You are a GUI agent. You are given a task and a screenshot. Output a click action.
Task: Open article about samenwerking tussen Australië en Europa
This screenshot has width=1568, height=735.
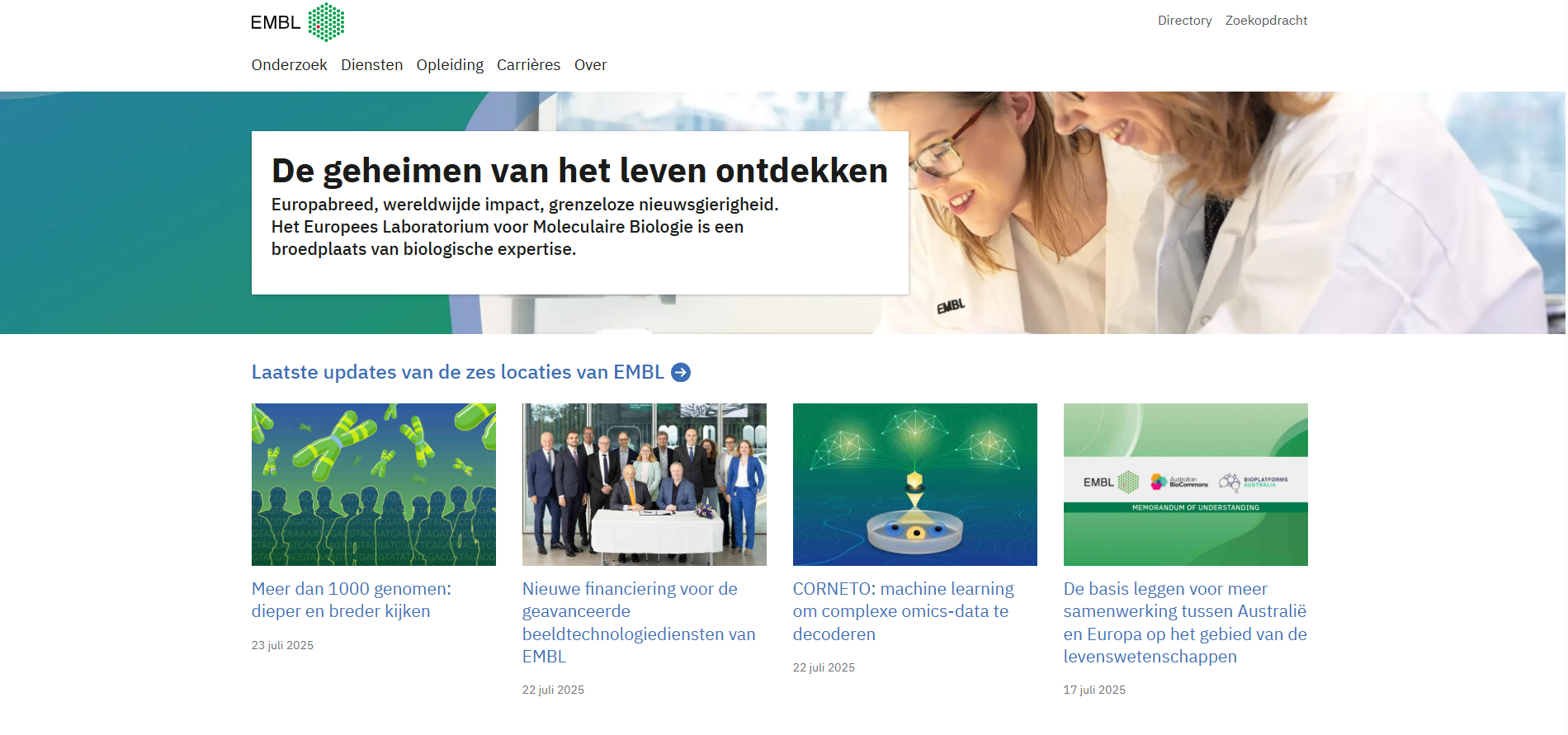(x=1185, y=623)
